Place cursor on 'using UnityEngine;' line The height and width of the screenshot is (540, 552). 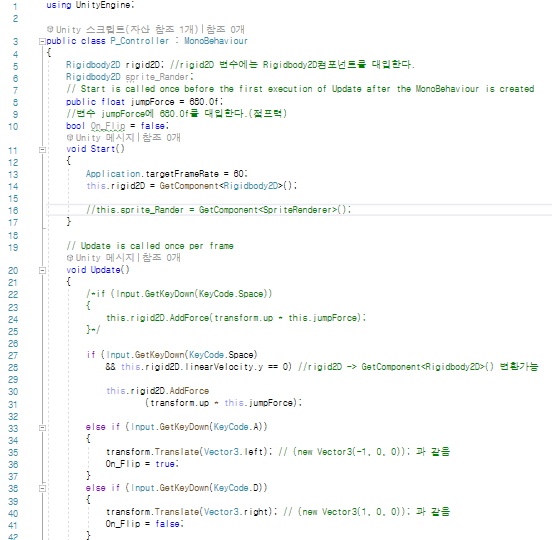pos(90,5)
